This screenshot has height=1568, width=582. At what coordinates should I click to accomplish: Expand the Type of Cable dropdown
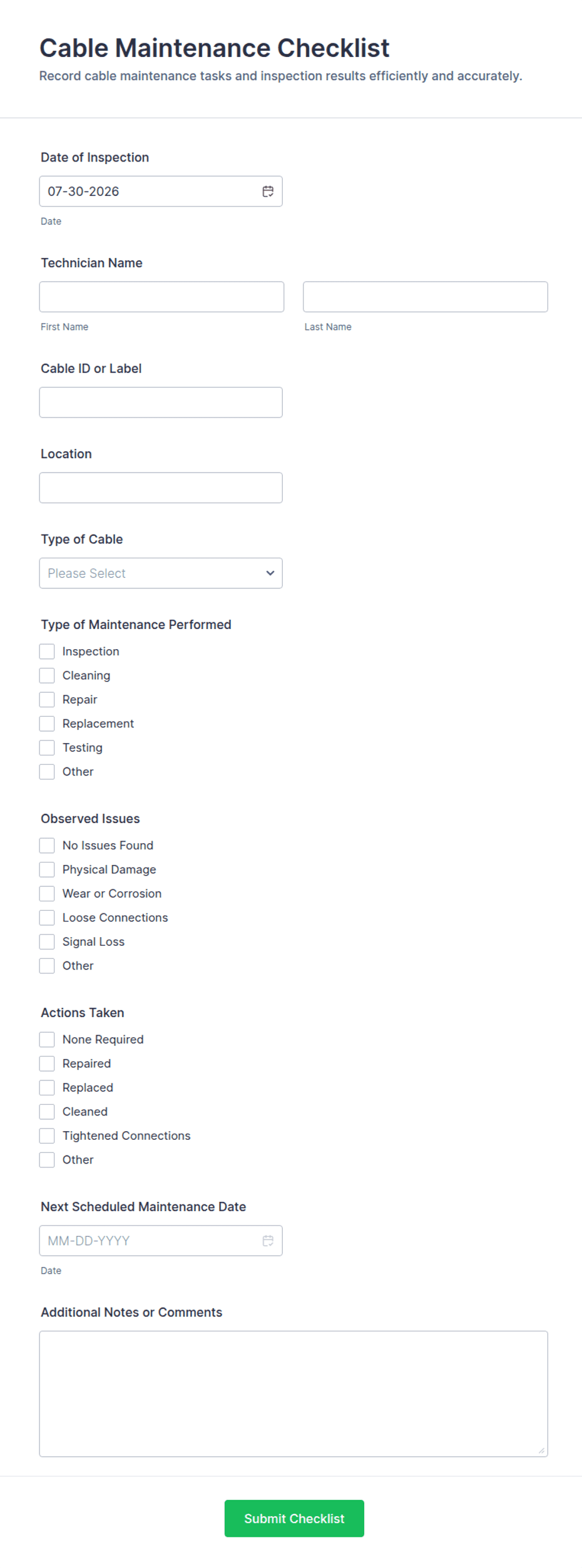click(x=161, y=573)
